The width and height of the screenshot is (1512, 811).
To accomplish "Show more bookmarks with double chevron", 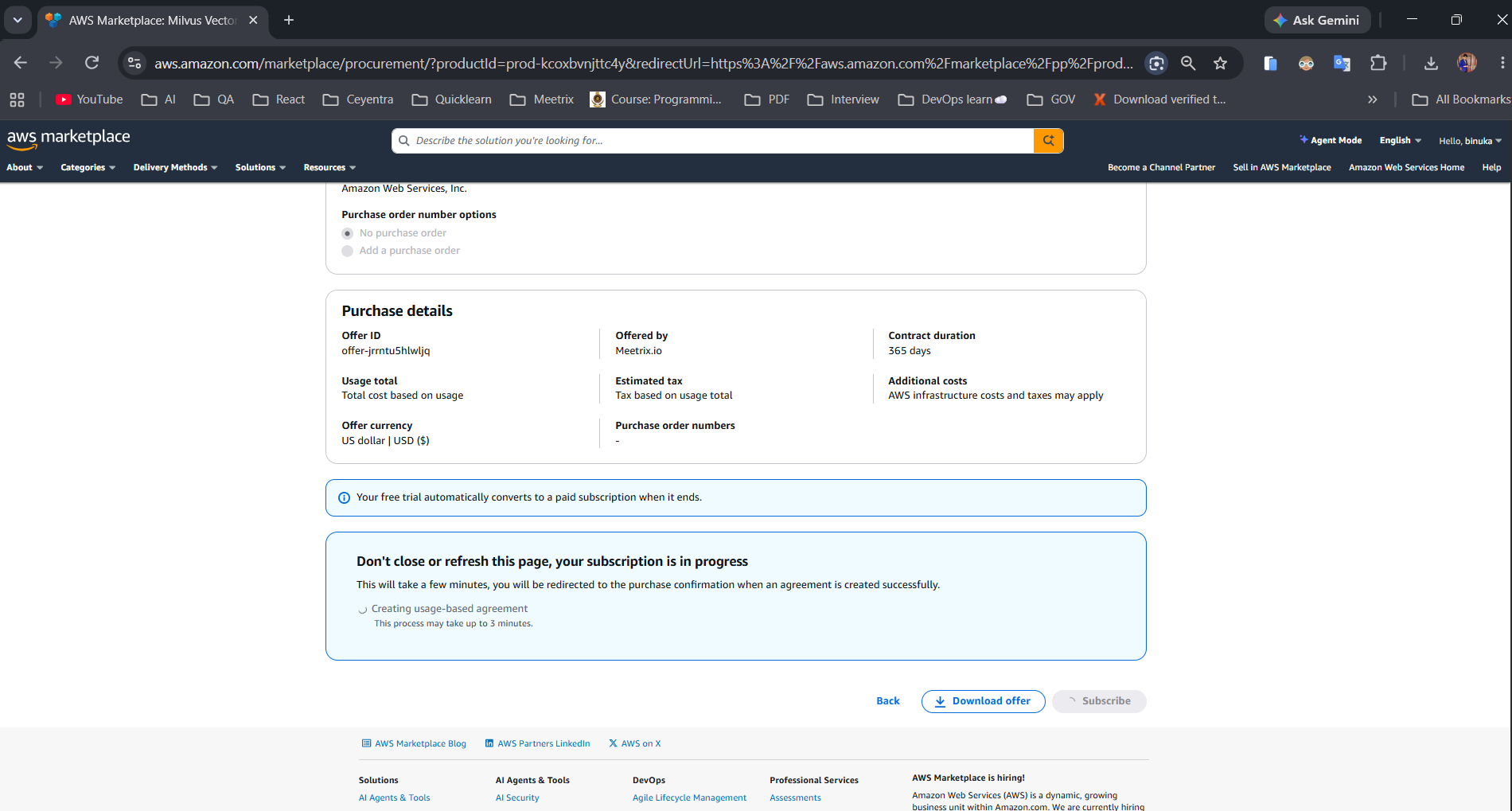I will (1372, 99).
